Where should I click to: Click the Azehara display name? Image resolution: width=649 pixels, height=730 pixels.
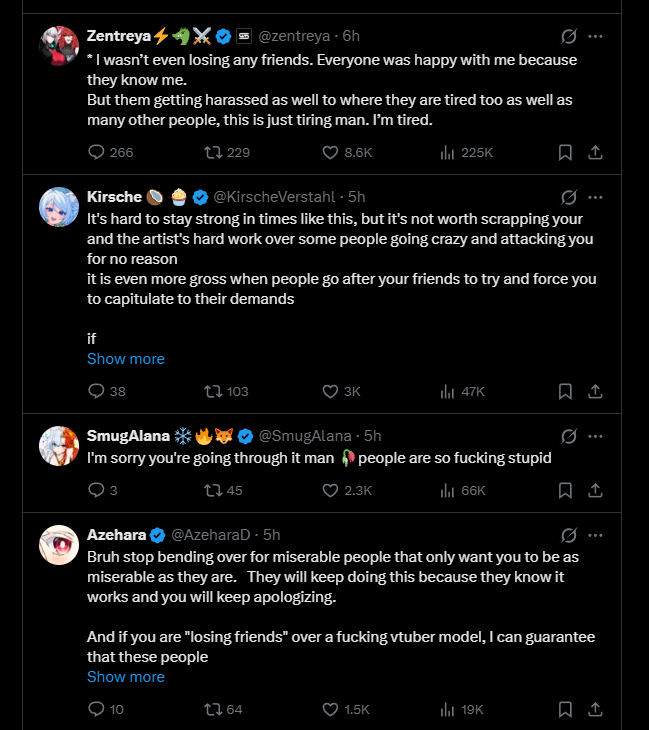point(116,535)
